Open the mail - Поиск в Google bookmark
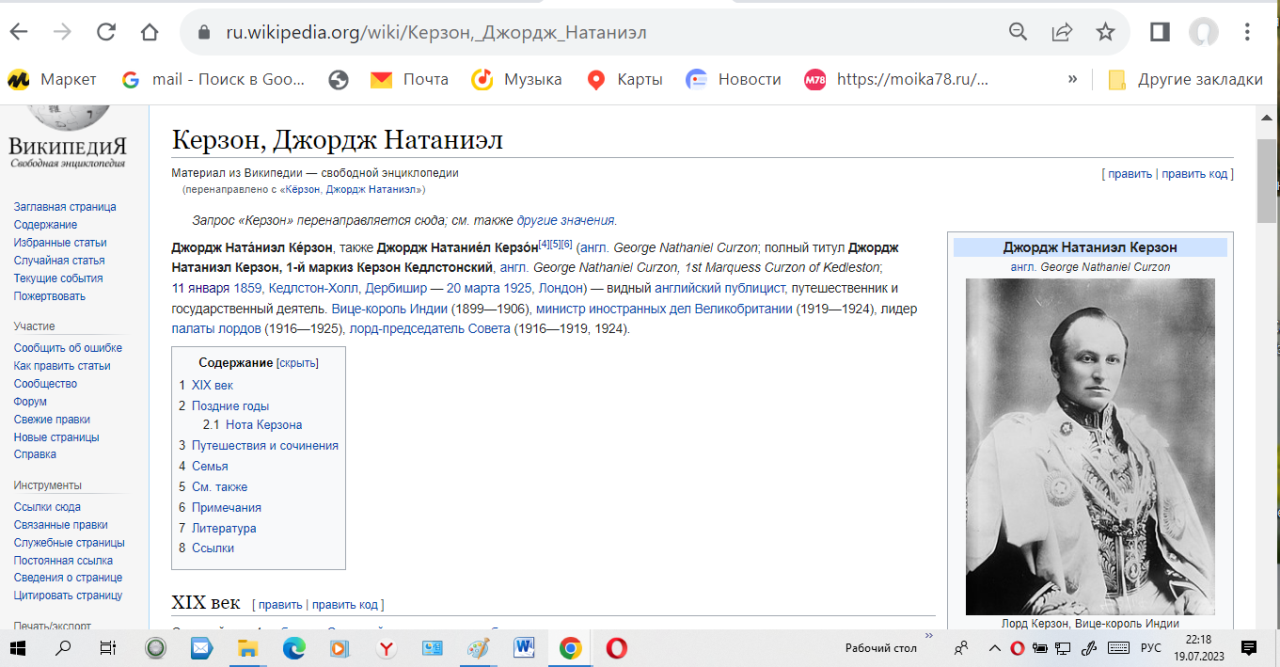The image size is (1280, 667). point(213,79)
